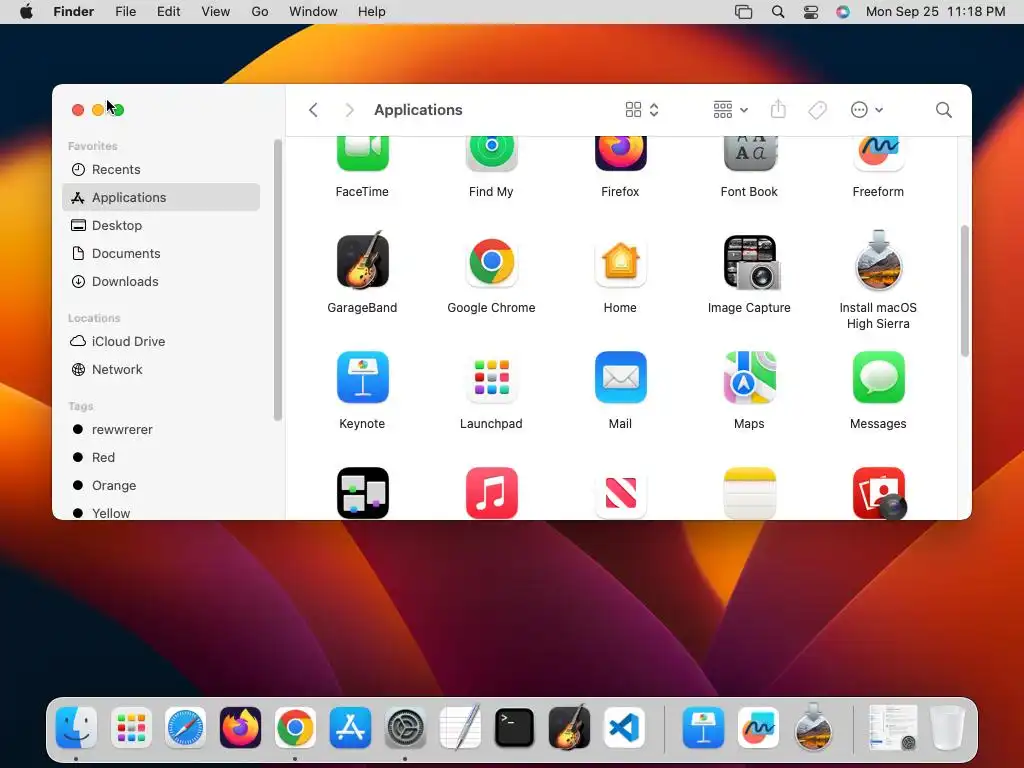Viewport: 1024px width, 768px height.
Task: Select GarageBand in the Applications folder
Action: (x=362, y=261)
